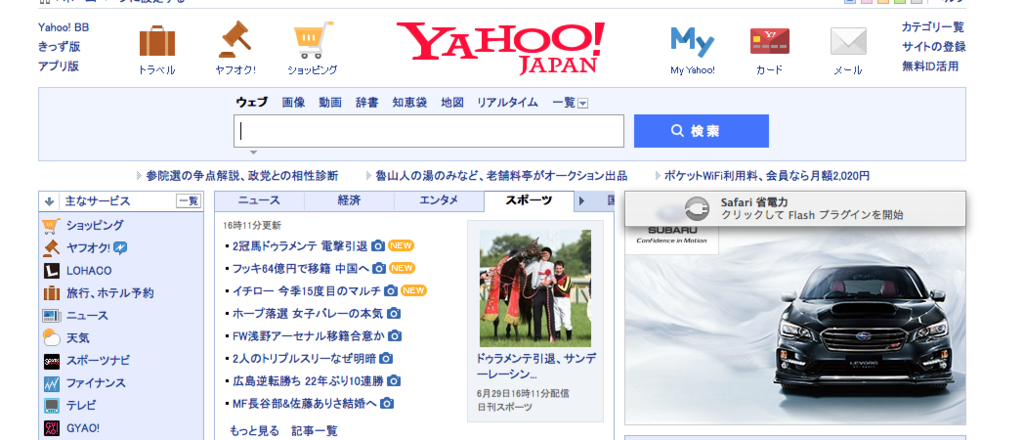Image resolution: width=1024 pixels, height=440 pixels.
Task: Start Flash plugin via Safari 省電力 banner
Action: (795, 208)
